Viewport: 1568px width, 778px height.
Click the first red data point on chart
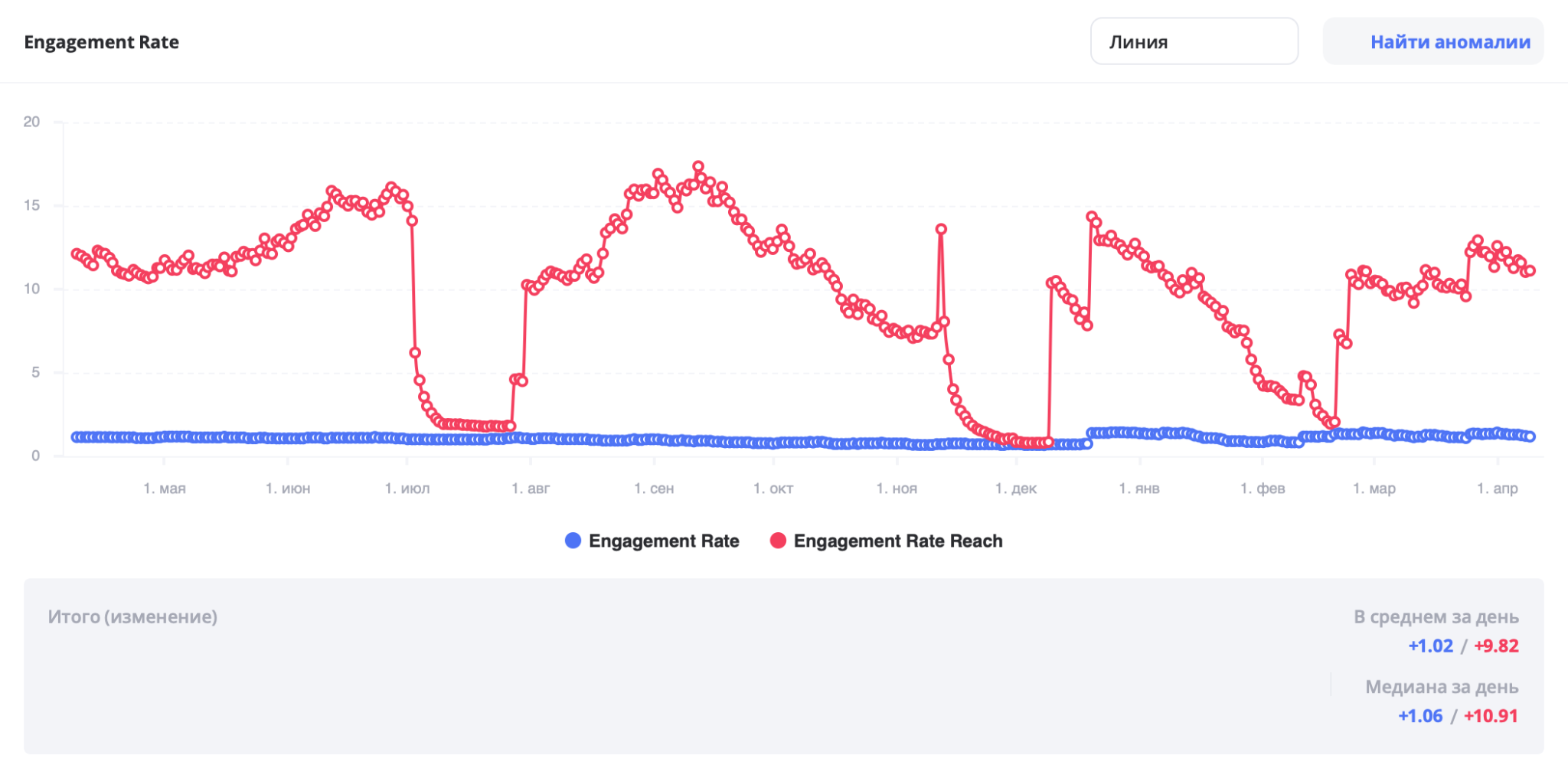(x=76, y=253)
